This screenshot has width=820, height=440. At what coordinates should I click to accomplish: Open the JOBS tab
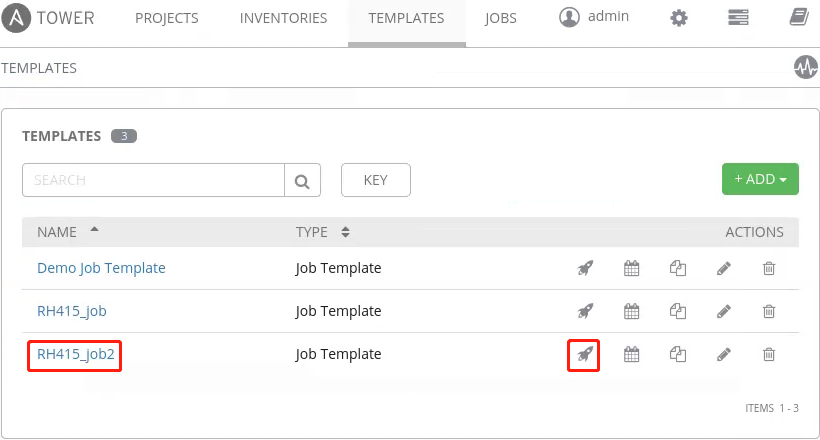coord(500,18)
